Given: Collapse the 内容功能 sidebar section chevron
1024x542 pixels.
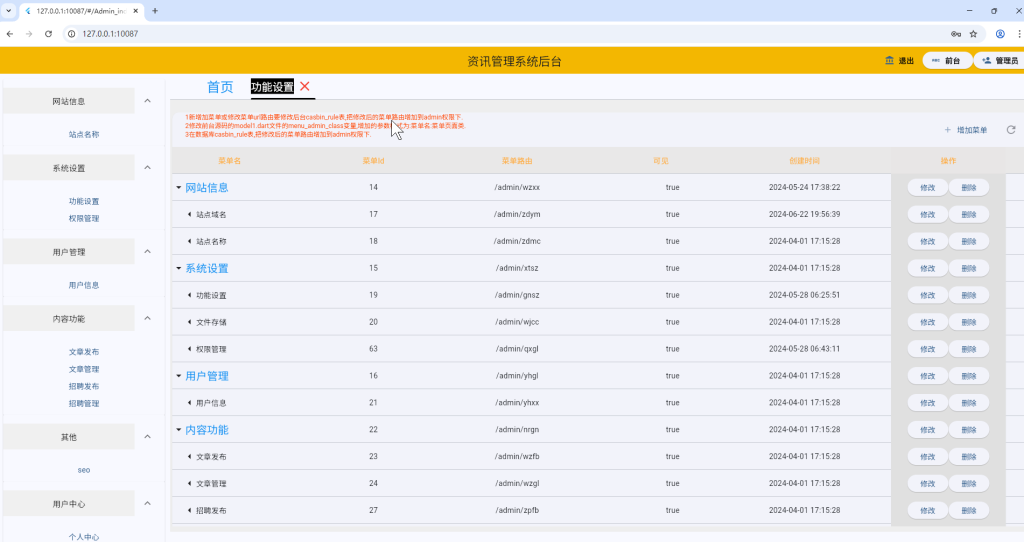Looking at the screenshot, I should tap(148, 318).
